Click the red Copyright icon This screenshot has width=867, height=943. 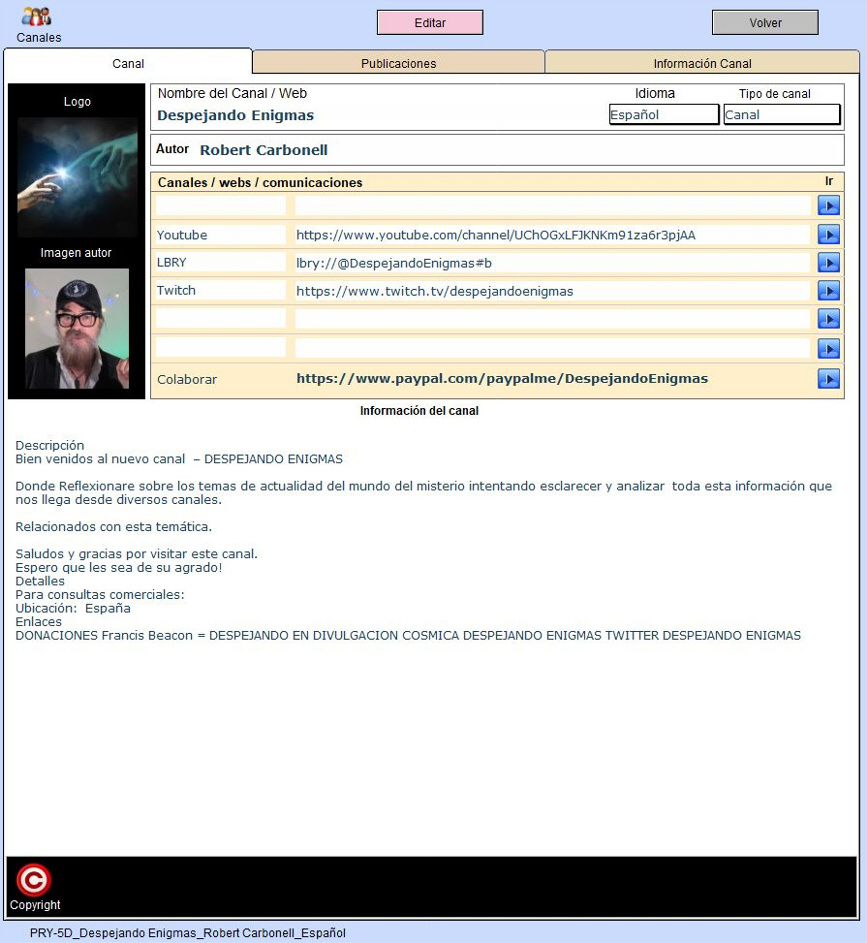coord(33,880)
